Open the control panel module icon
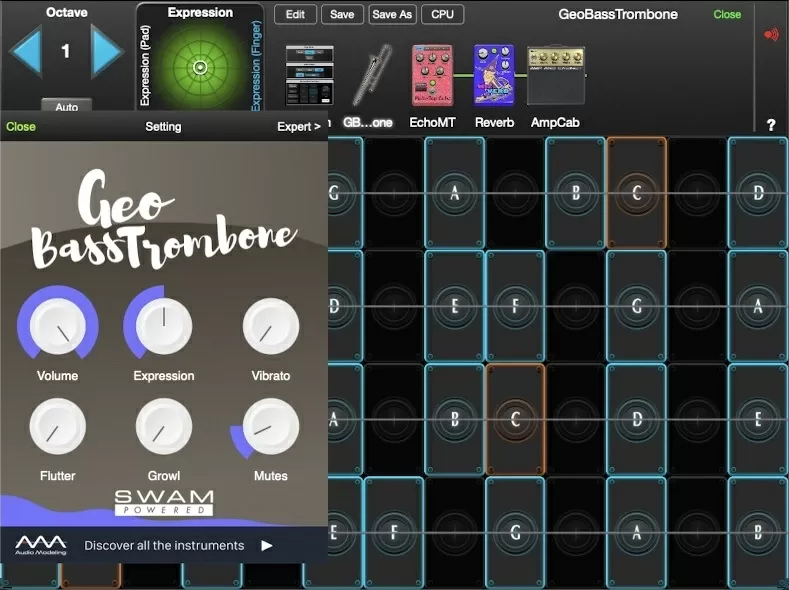 click(309, 75)
